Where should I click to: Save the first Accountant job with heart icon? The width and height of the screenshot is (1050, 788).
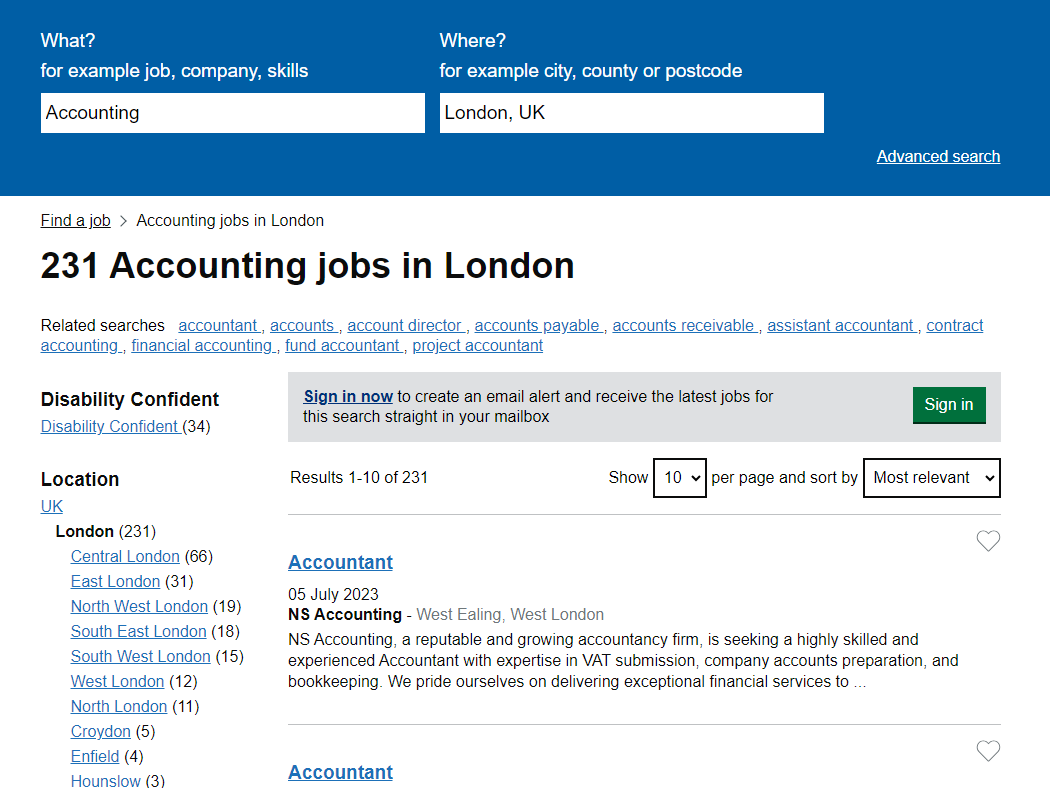988,541
